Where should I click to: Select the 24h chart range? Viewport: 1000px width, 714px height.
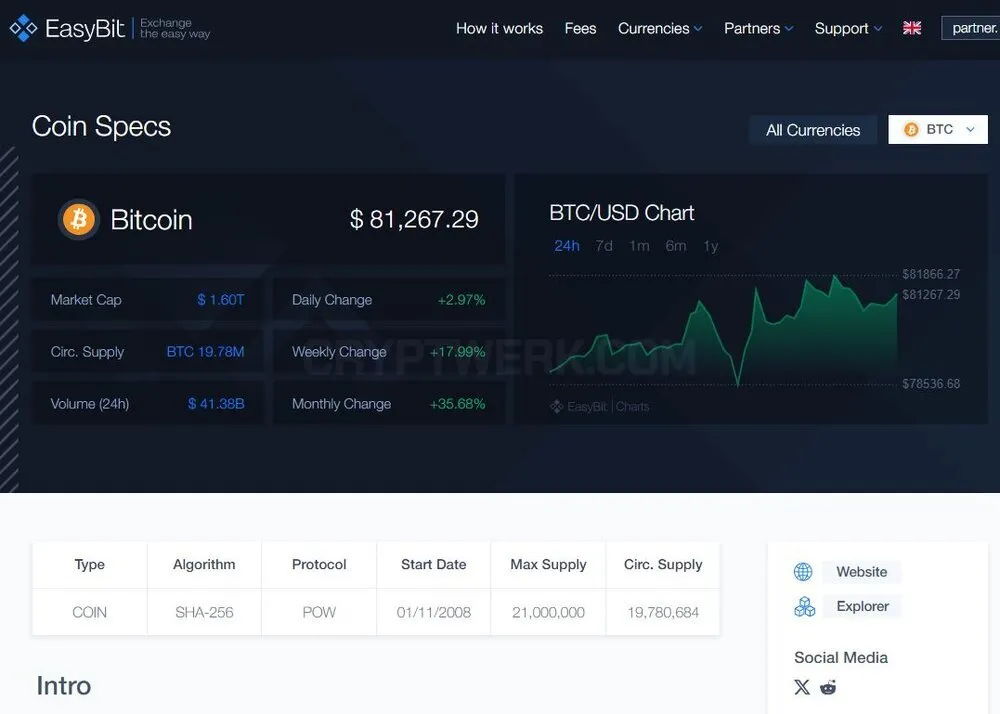(567, 245)
